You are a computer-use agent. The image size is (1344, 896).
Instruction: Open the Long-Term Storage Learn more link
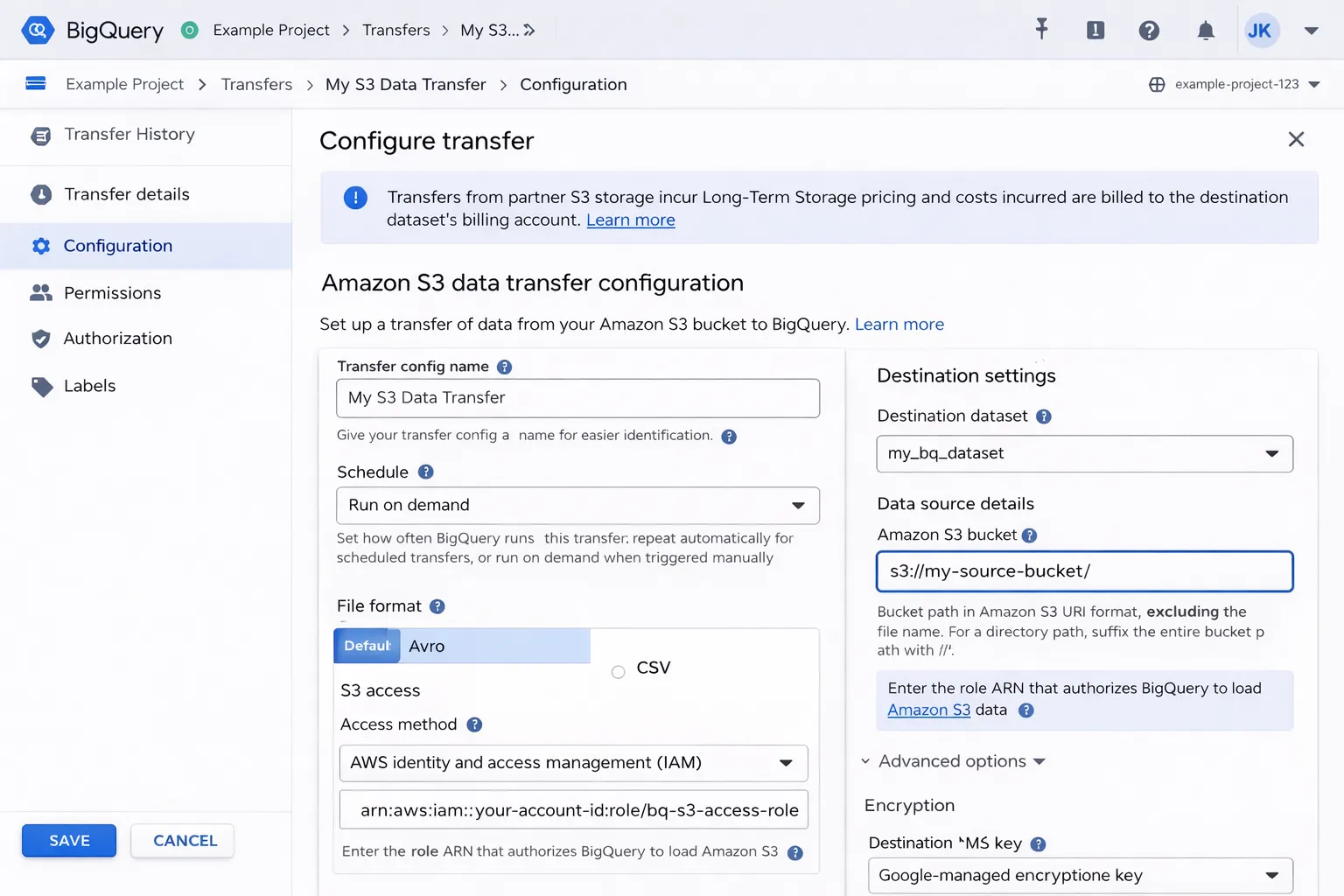pyautogui.click(x=630, y=220)
